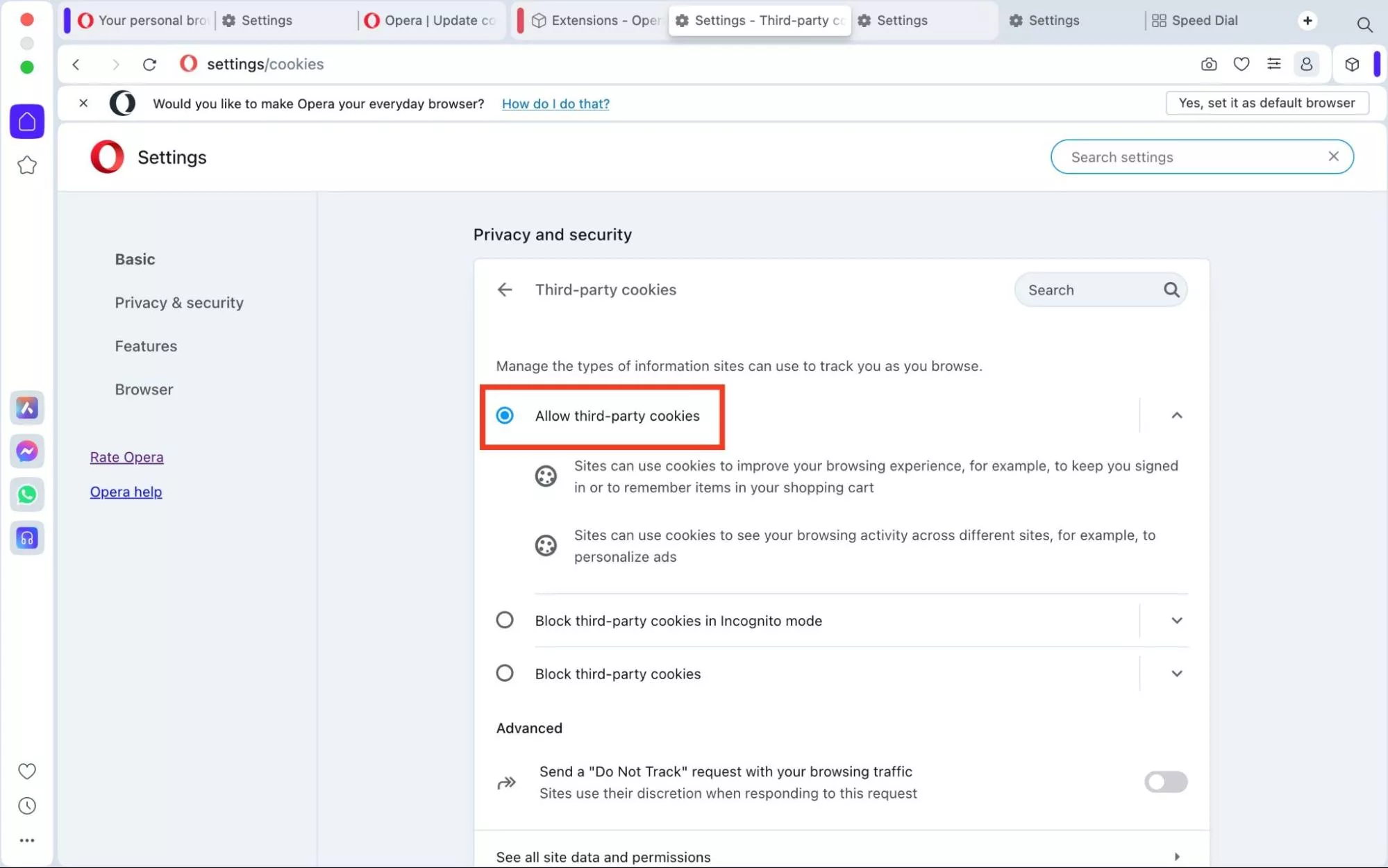This screenshot has height=868, width=1388.
Task: Expand Block third-party cookies details
Action: tap(1176, 673)
